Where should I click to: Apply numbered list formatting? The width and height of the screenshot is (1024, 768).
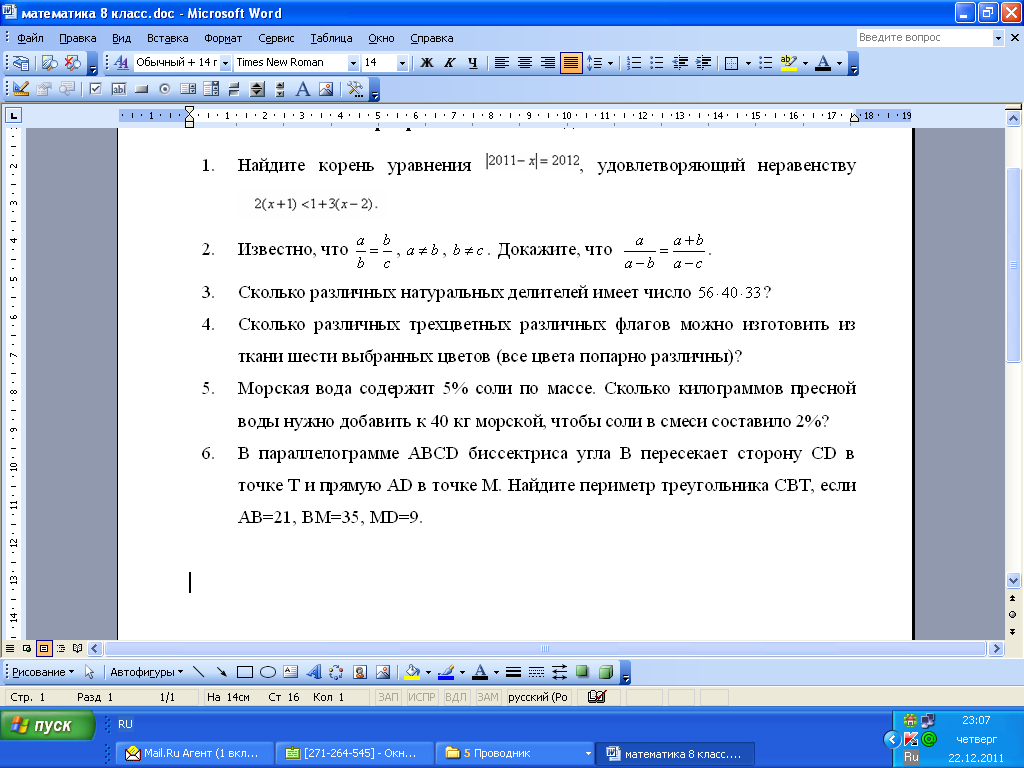click(633, 63)
